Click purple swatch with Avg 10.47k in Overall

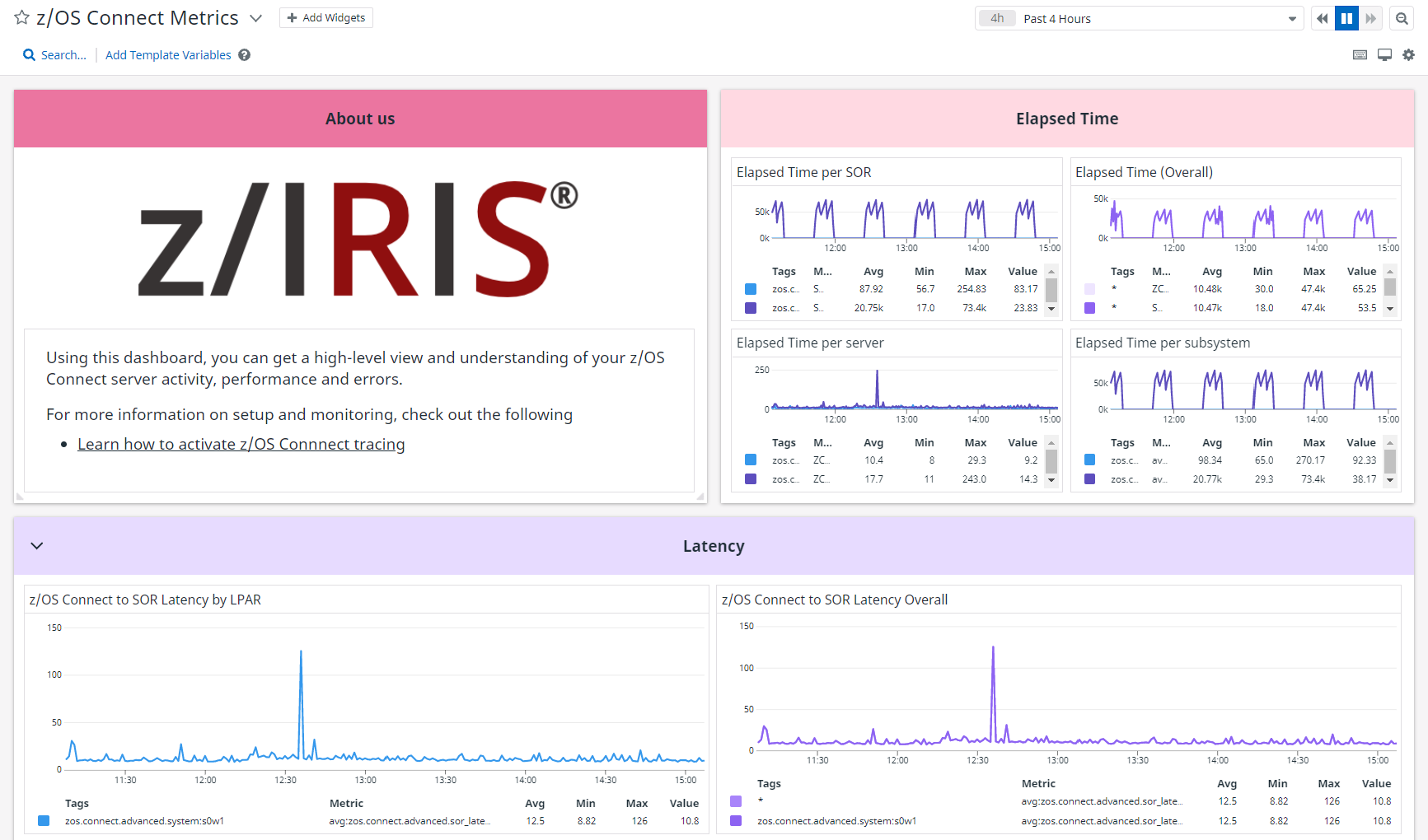point(1089,308)
